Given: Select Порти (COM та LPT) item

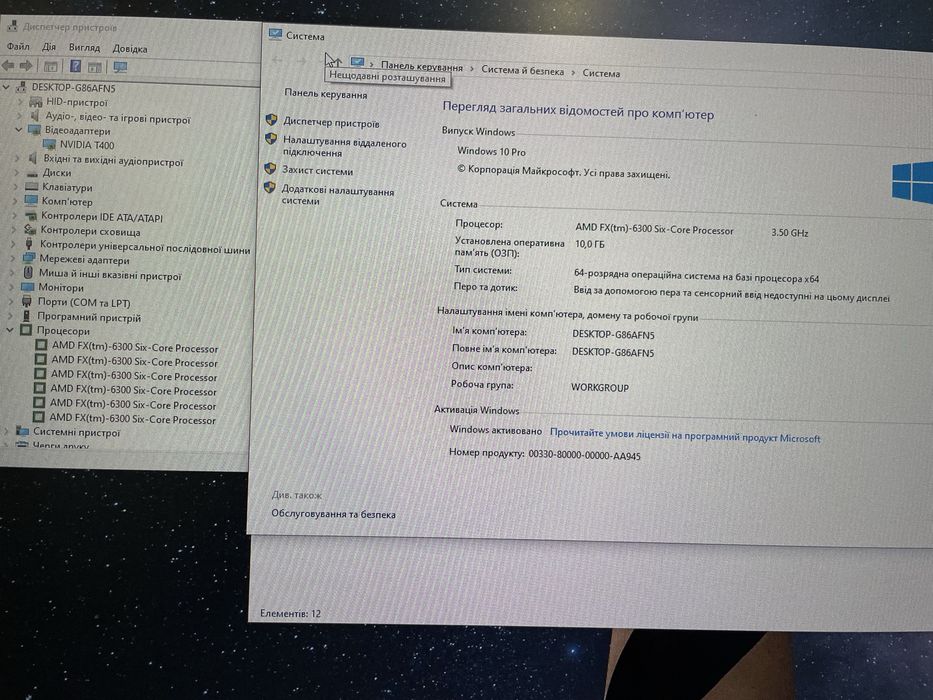Looking at the screenshot, I should pos(84,302).
